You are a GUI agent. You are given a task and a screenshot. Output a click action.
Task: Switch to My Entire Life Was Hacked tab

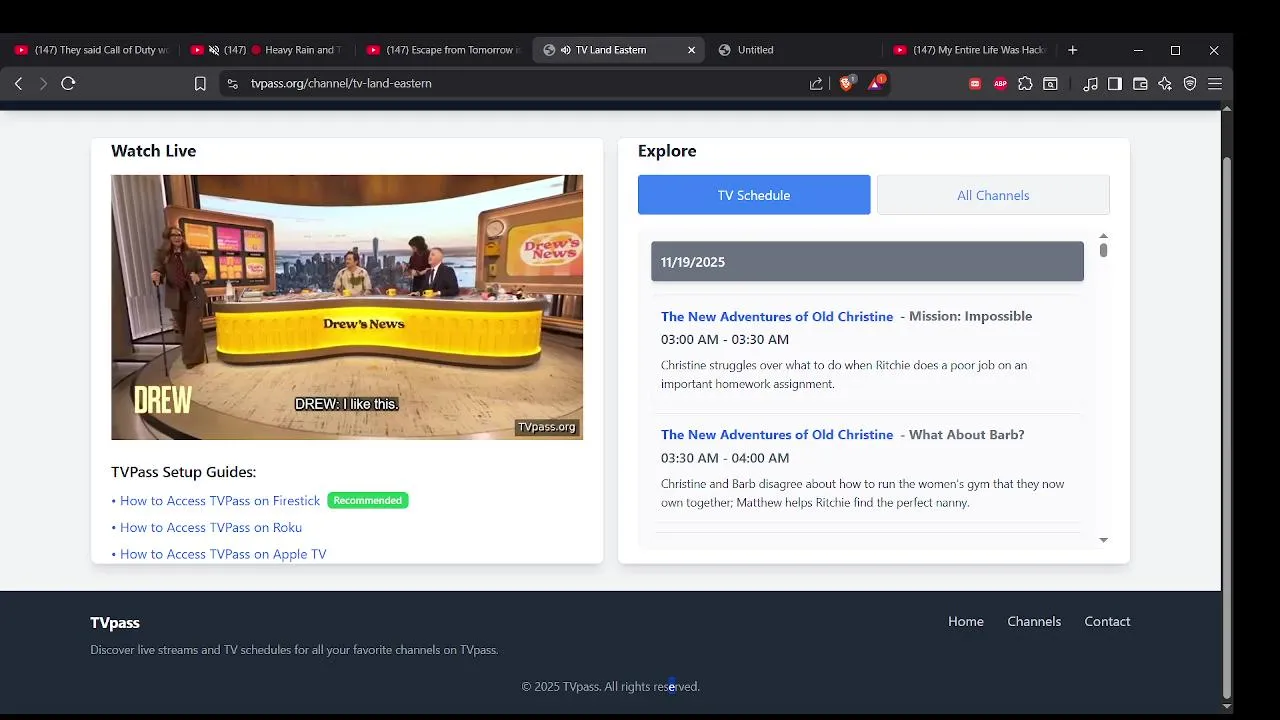point(970,50)
